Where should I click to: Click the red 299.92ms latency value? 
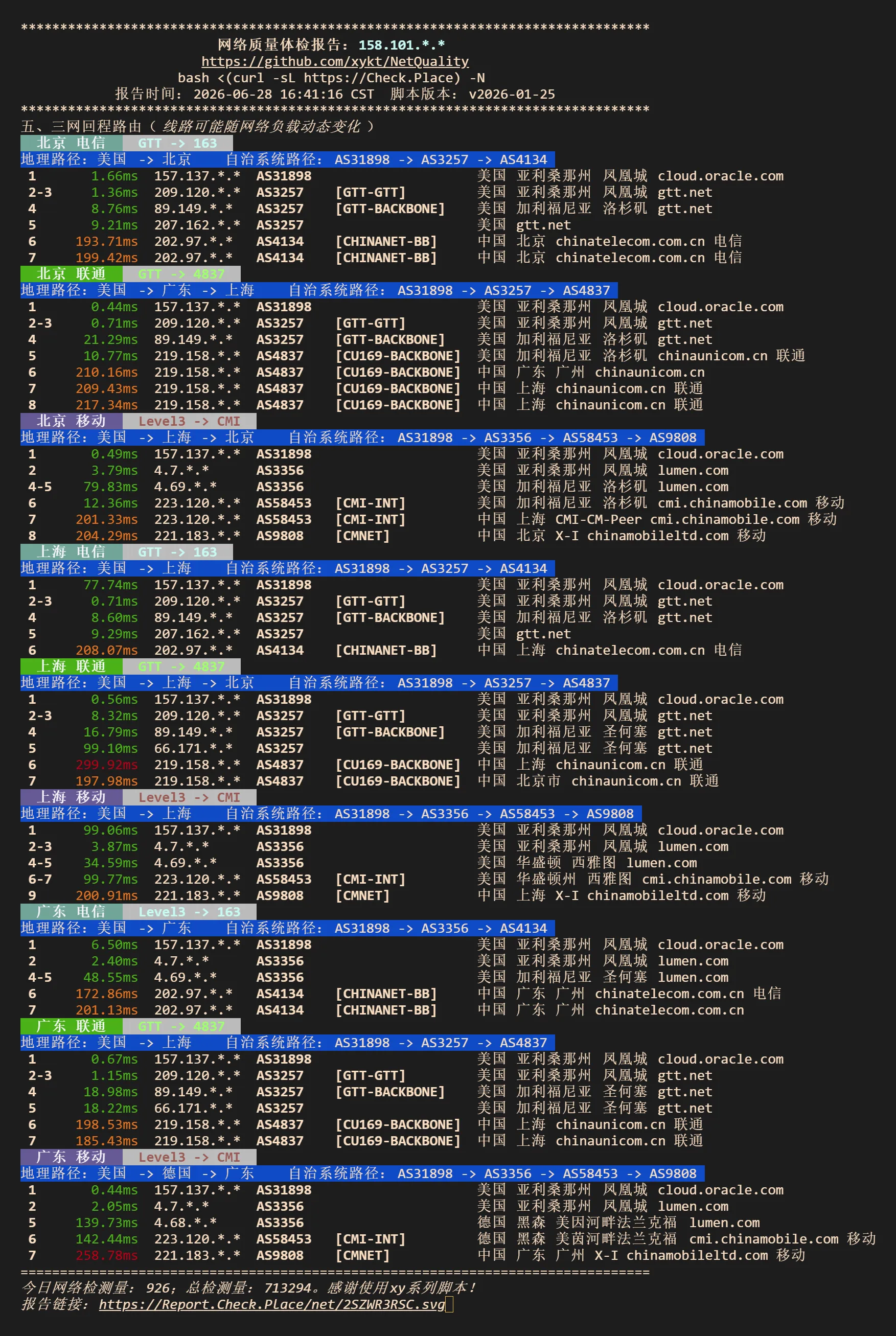(107, 765)
